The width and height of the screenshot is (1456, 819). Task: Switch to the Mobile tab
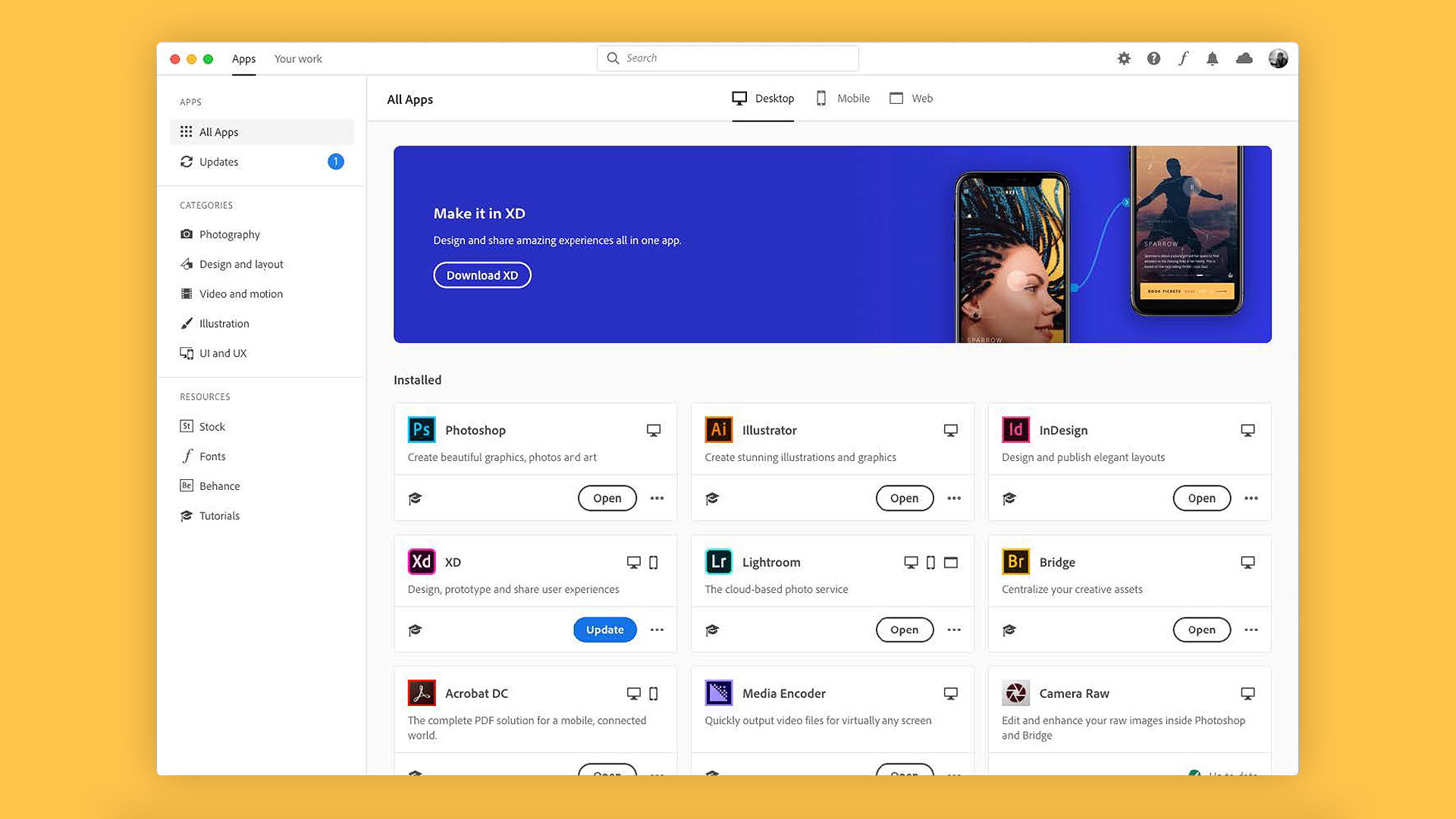(x=852, y=98)
